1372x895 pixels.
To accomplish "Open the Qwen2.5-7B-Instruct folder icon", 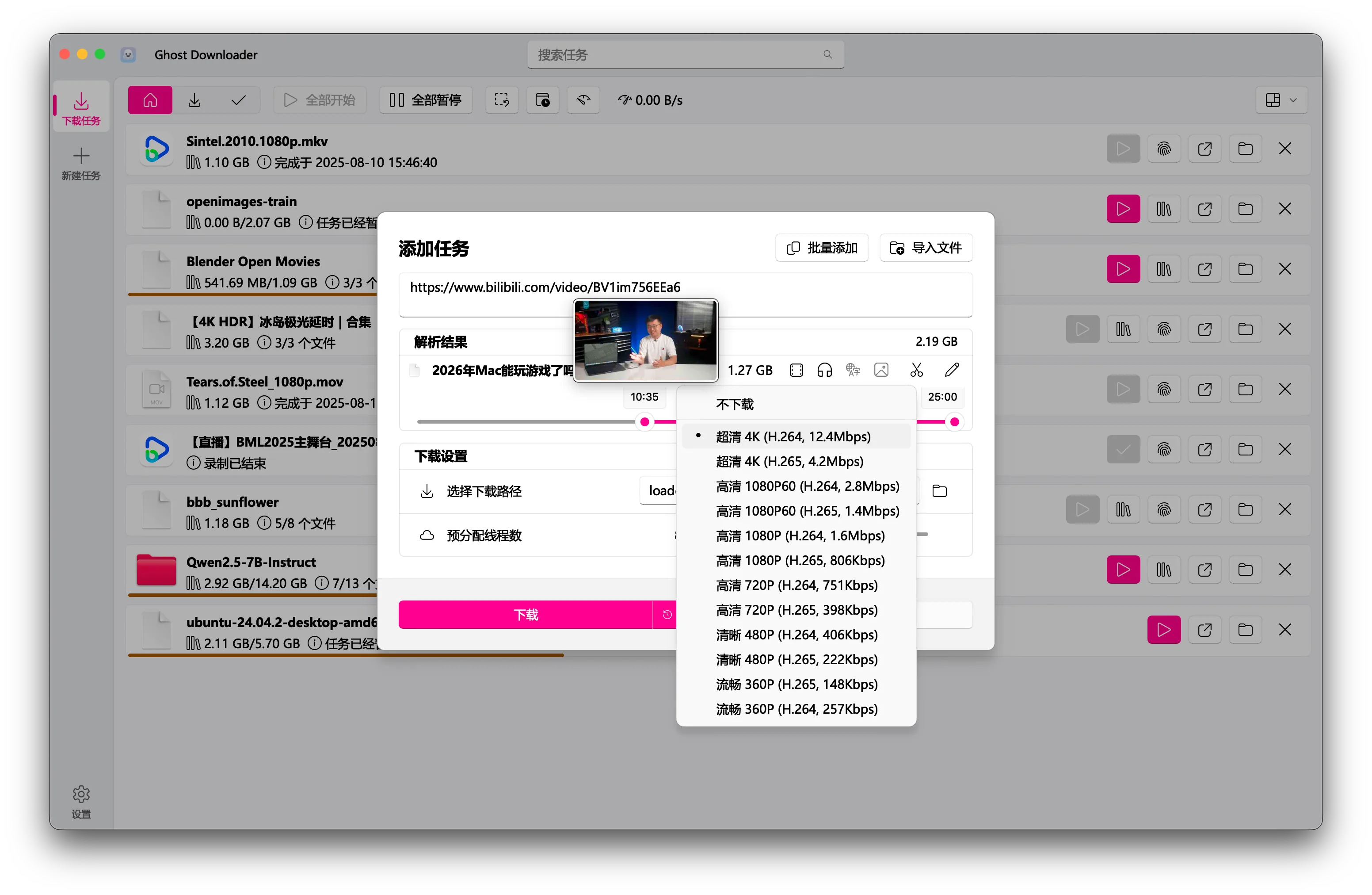I will tap(1245, 570).
